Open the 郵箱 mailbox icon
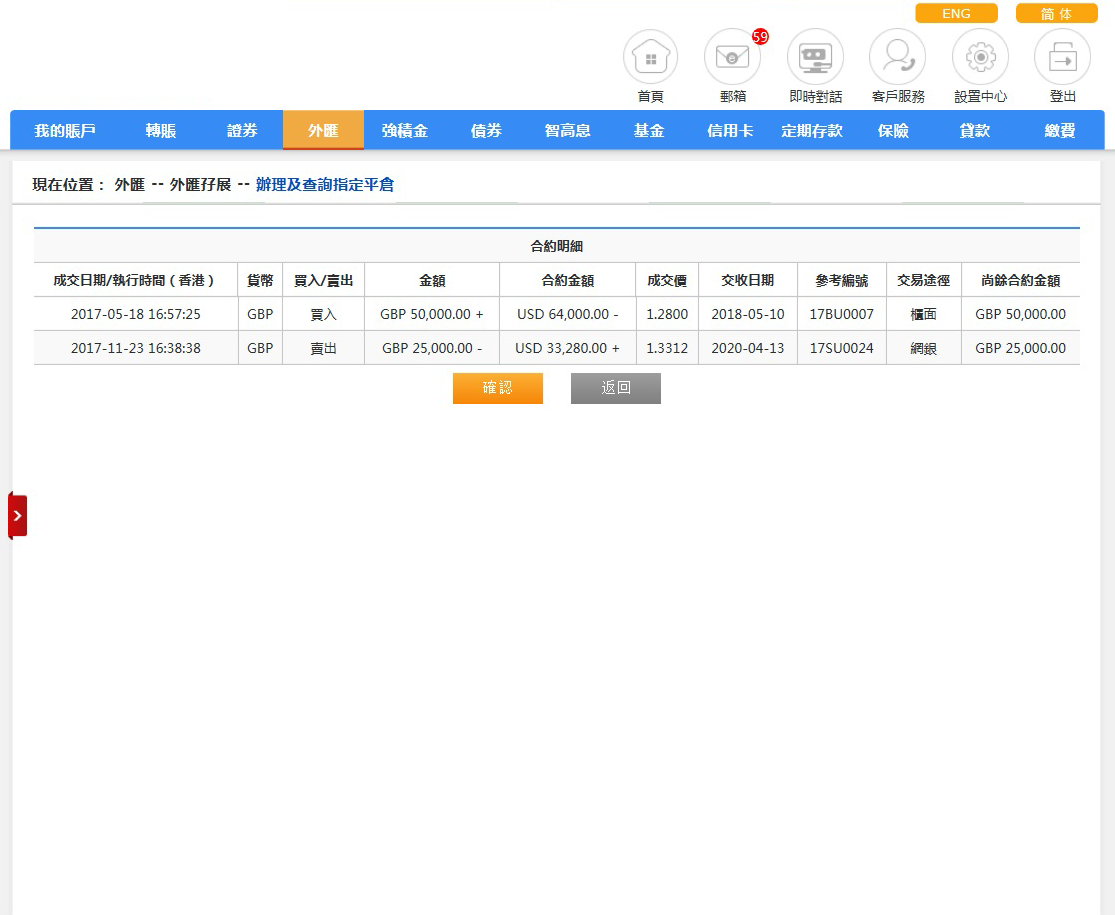Image resolution: width=1115 pixels, height=915 pixels. point(732,58)
